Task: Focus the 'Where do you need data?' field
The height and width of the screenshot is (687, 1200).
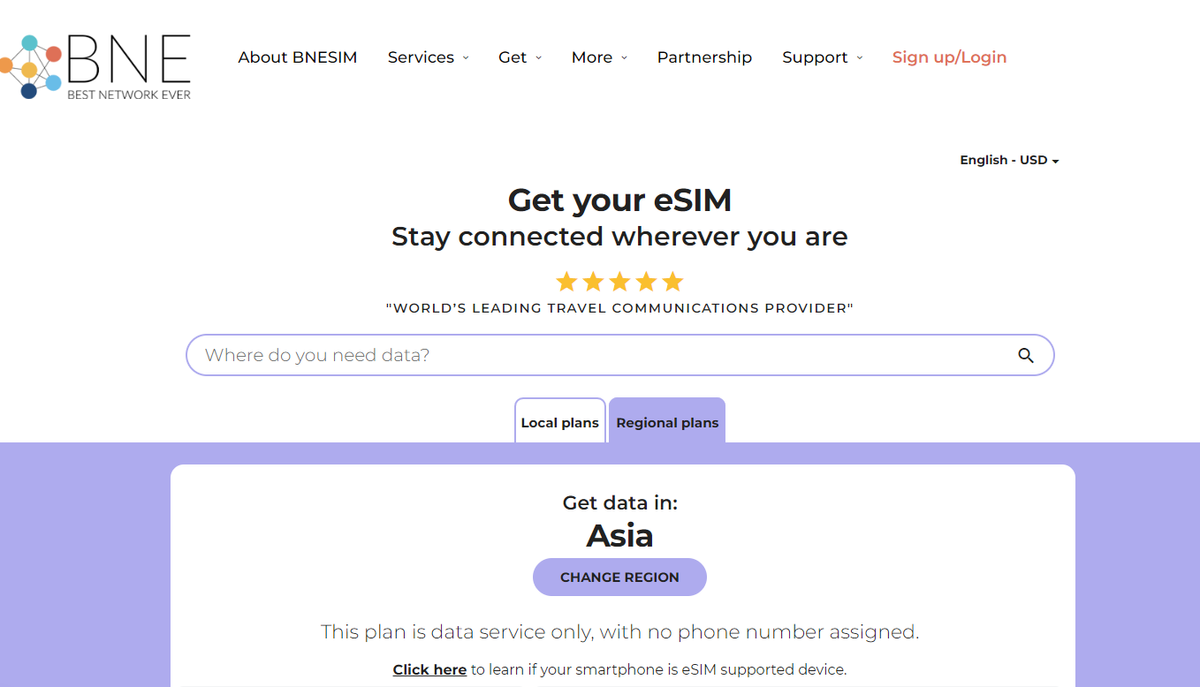Action: tap(600, 355)
